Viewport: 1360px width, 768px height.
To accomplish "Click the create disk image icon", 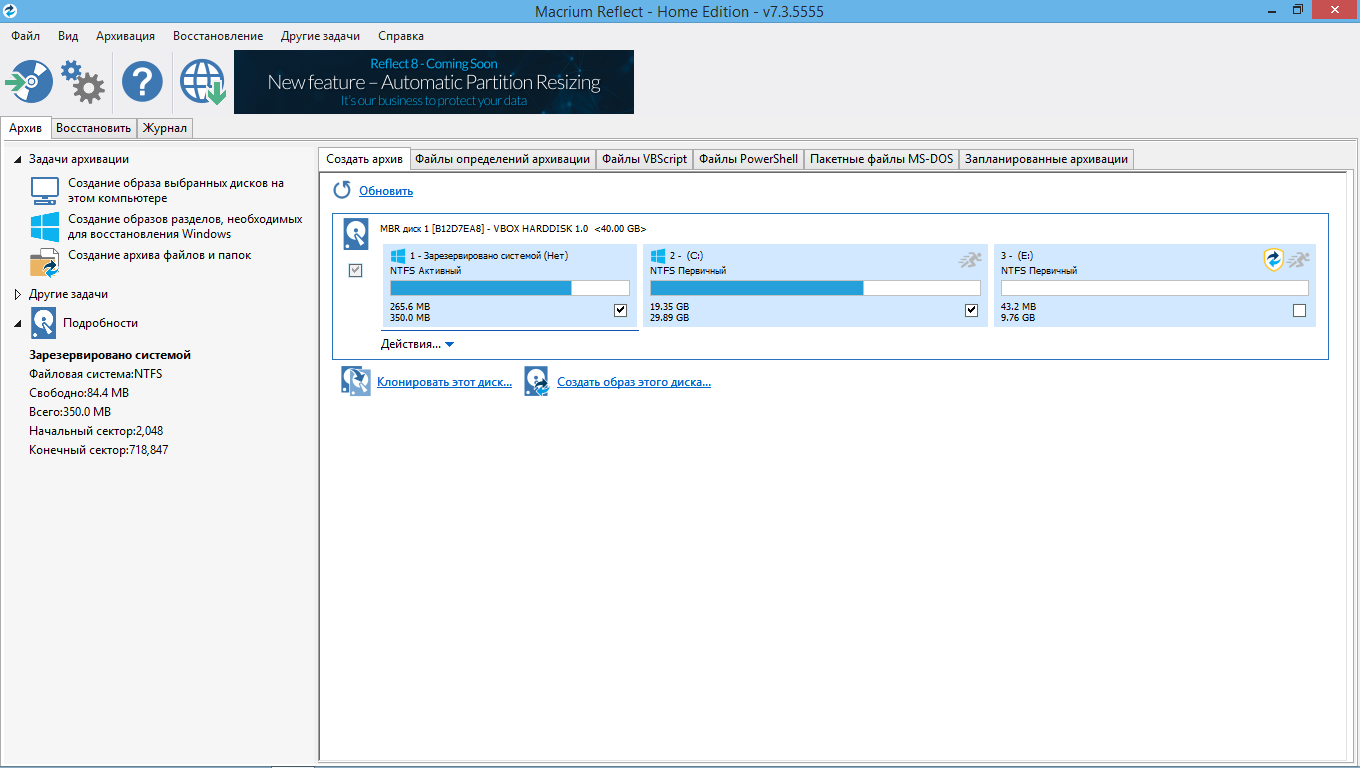I will coord(537,382).
